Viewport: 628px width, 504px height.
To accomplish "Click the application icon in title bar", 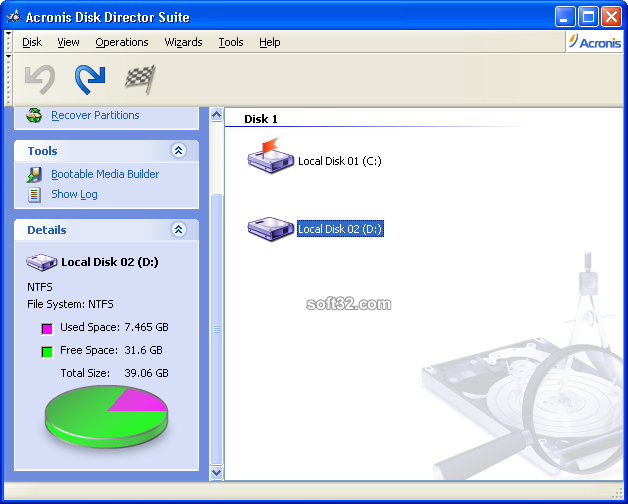I will pyautogui.click(x=14, y=17).
